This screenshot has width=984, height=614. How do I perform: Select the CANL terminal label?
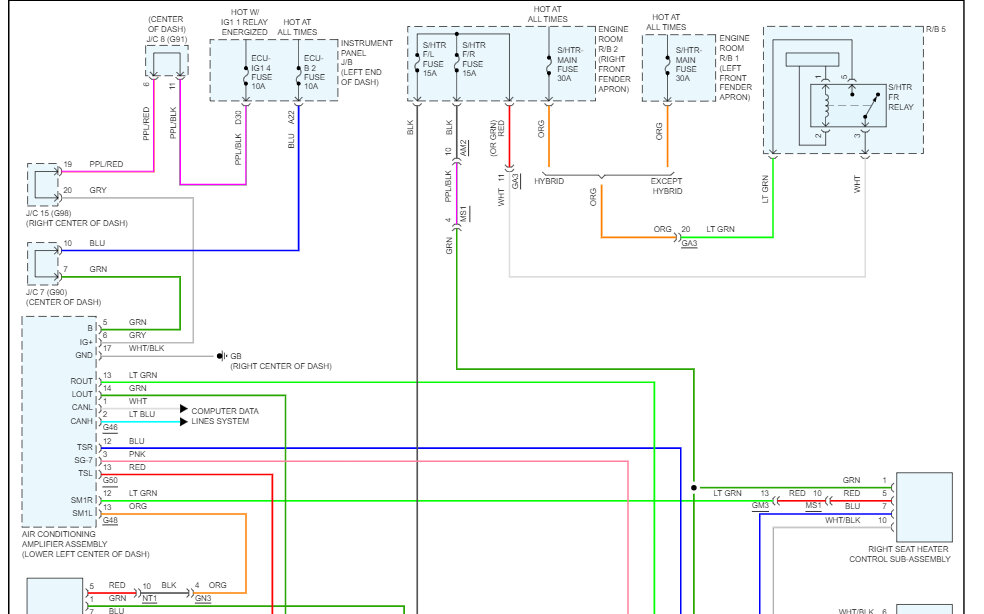[82, 407]
